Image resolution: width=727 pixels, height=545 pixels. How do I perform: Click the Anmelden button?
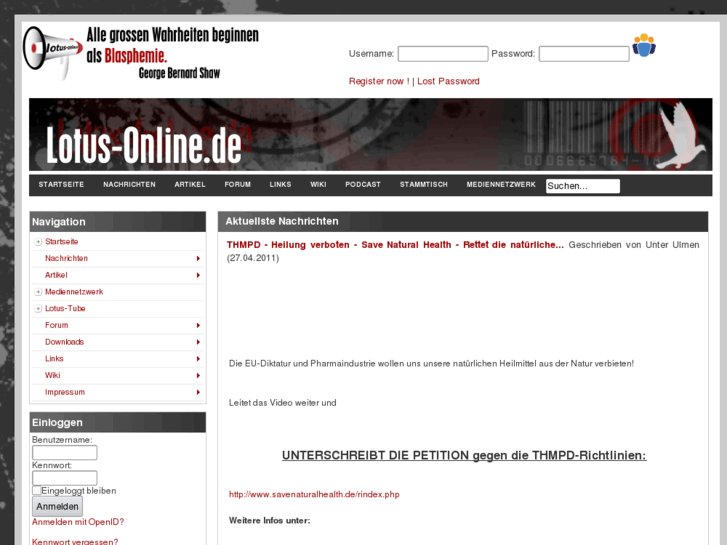(x=57, y=507)
